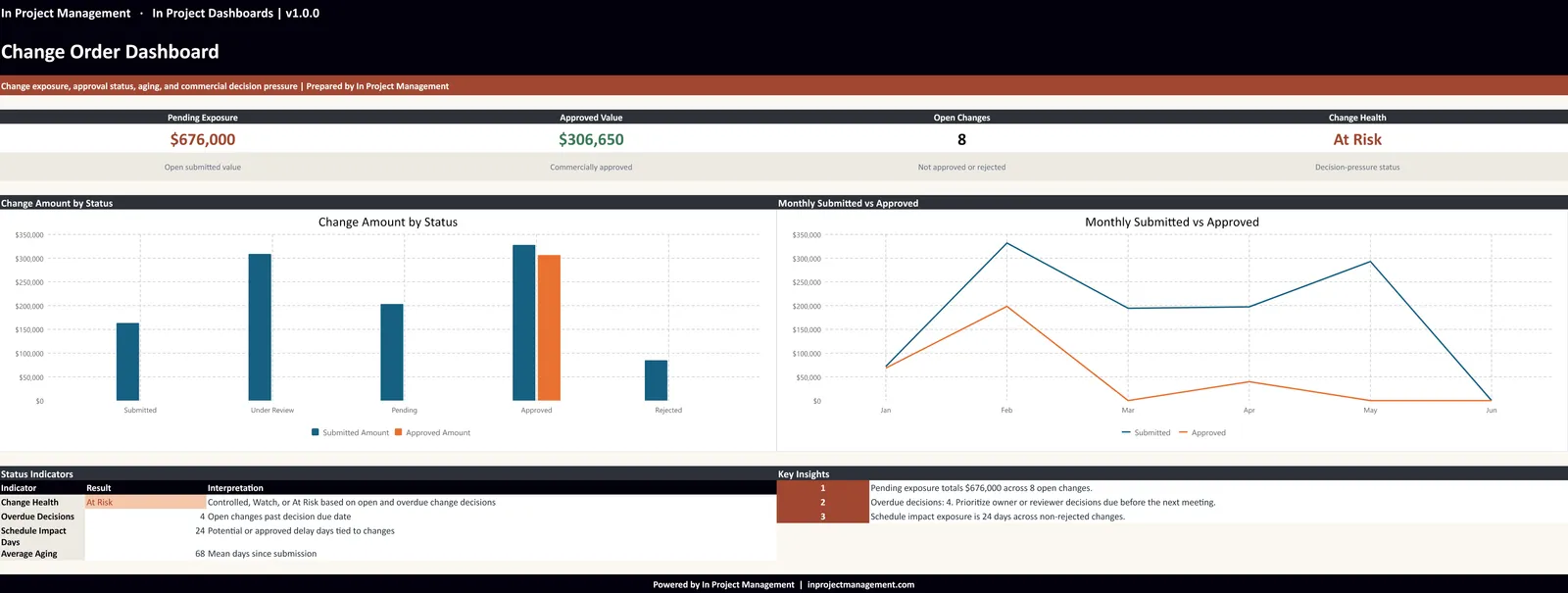Click the Approved line legend marker
The image size is (1568, 593).
click(x=1184, y=432)
